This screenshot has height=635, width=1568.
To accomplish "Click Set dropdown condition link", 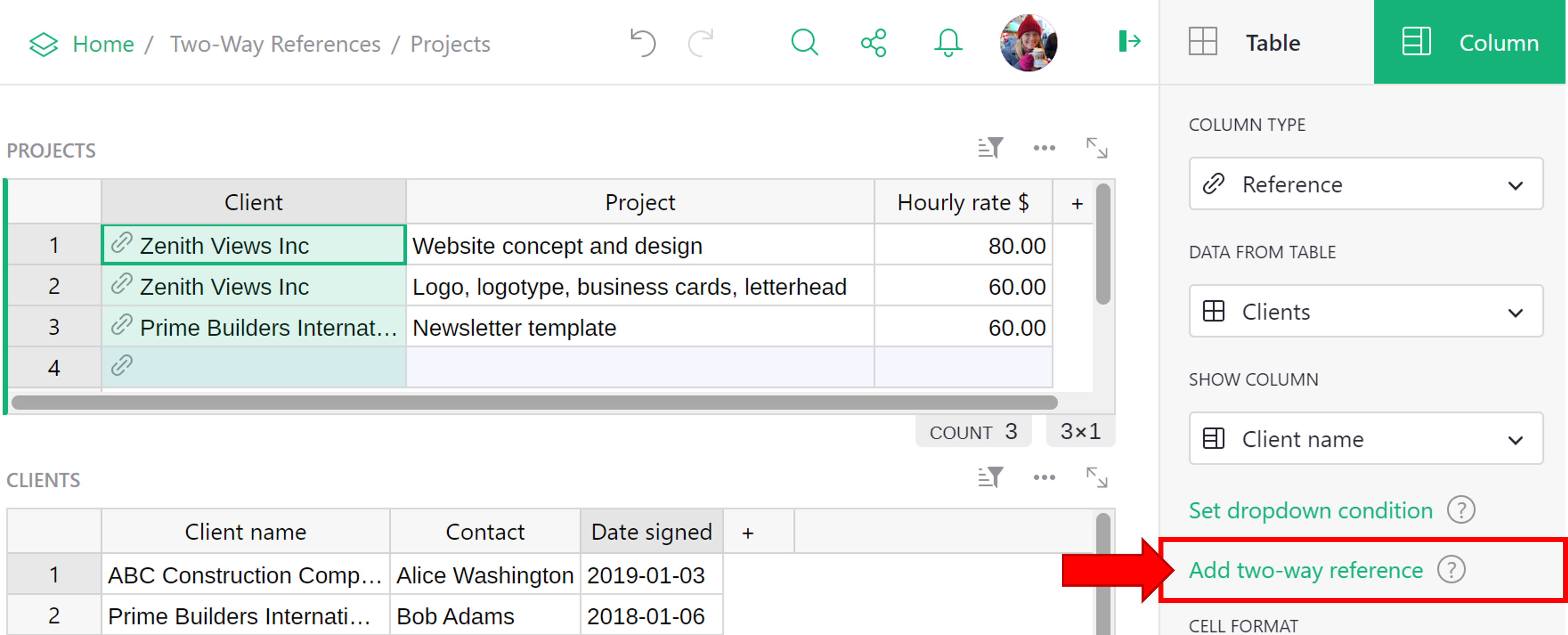I will (x=1310, y=511).
